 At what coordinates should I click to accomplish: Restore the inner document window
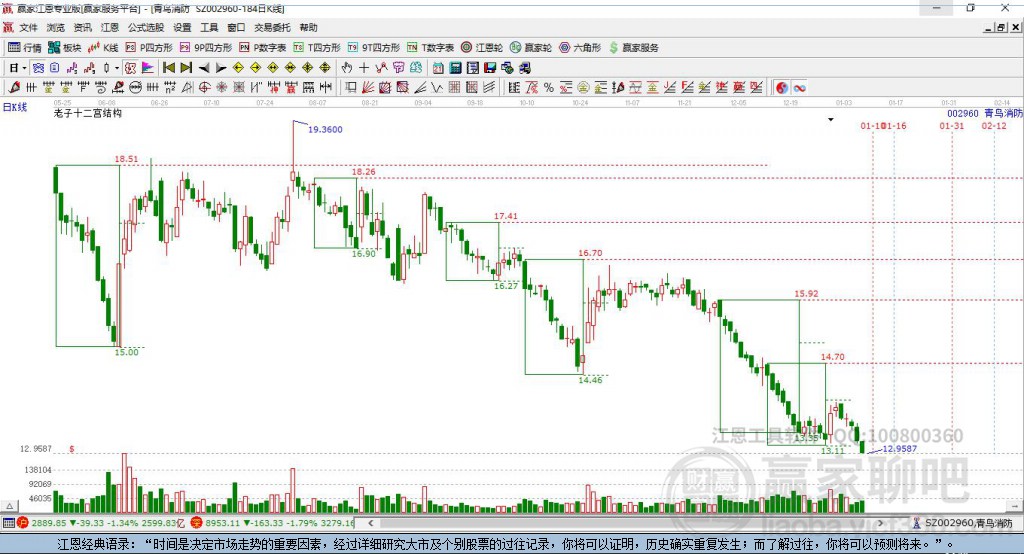pyautogui.click(x=1001, y=27)
